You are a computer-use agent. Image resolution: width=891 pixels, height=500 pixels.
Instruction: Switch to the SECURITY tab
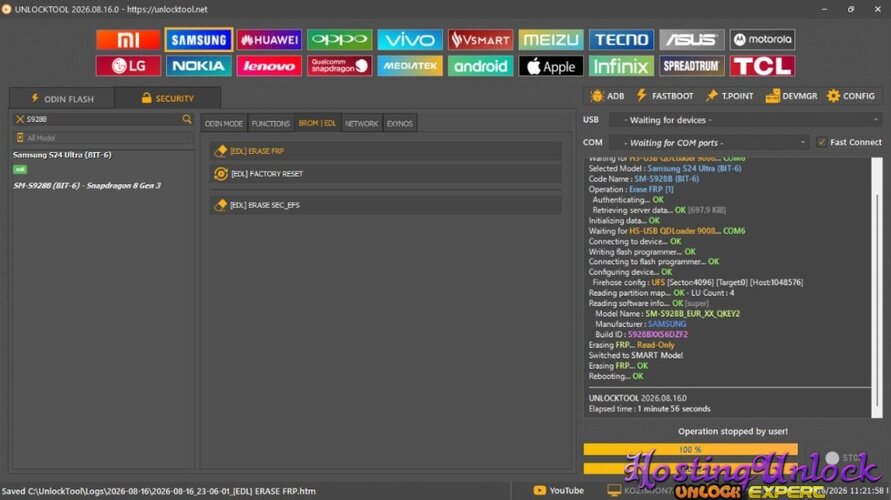pyautogui.click(x=168, y=98)
